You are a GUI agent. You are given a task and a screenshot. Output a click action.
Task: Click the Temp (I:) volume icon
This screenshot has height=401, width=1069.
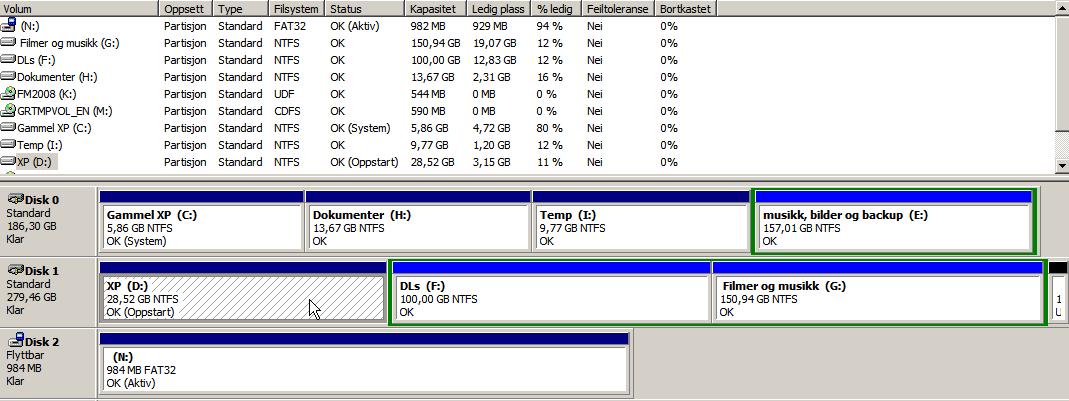tap(8, 145)
